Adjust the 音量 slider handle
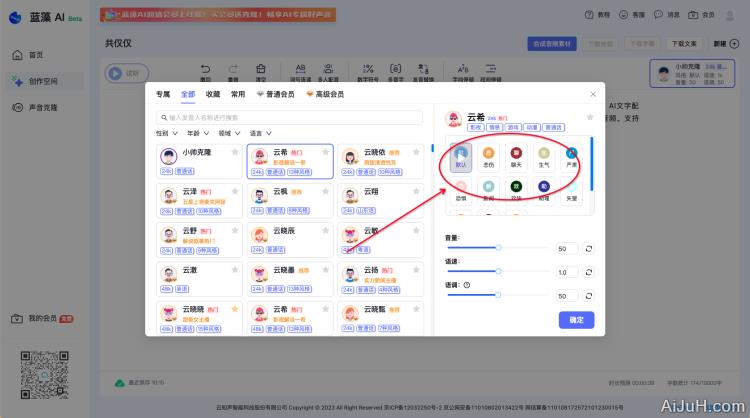Screen dimensions: 750x418 (x=499, y=248)
